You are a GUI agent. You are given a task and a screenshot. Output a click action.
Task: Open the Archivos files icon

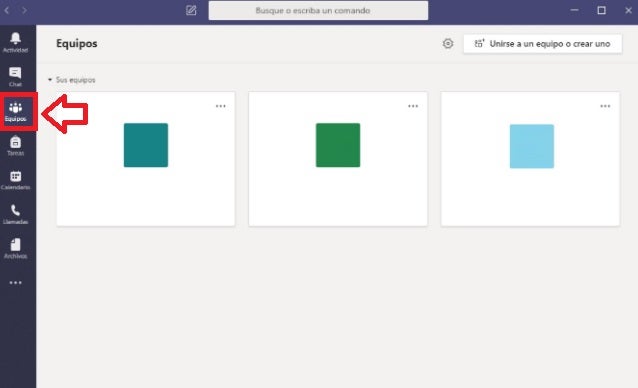point(15,248)
